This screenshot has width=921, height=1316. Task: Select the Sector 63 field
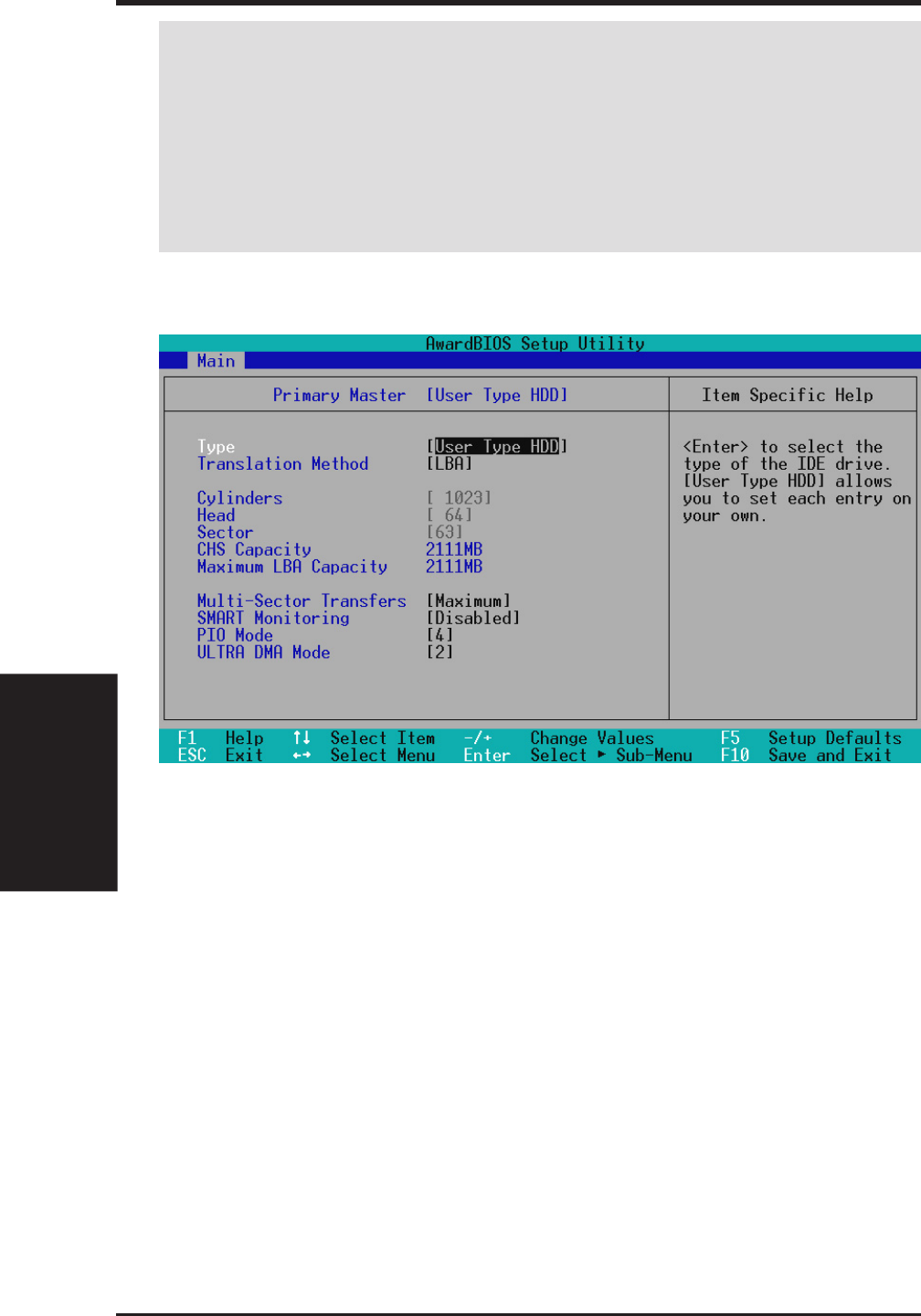coord(445,533)
